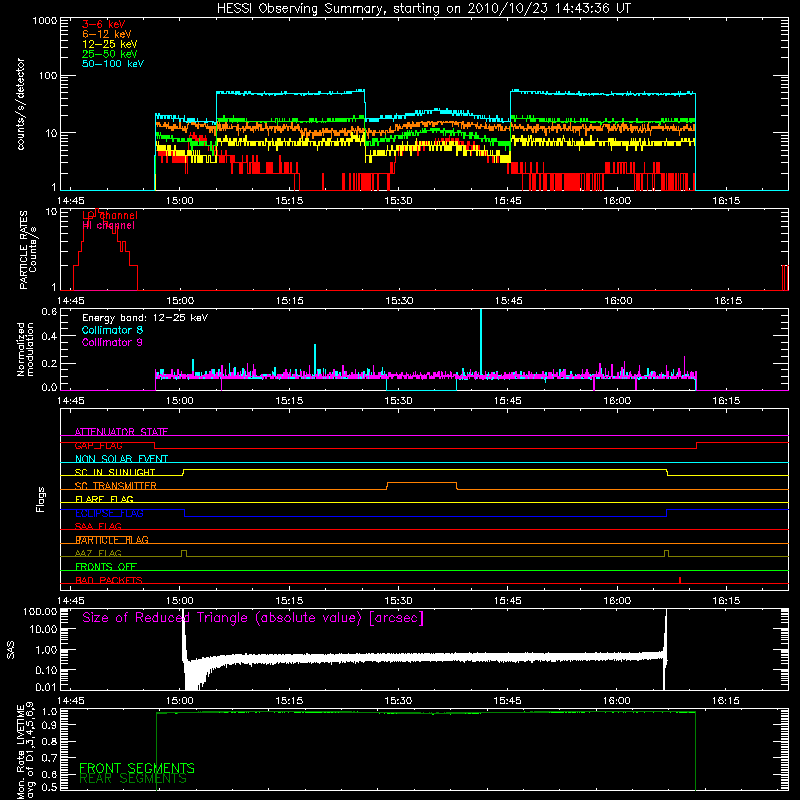Click the ATTENUATOR_STATE flag label
Screen dimensions: 800x800
[121, 432]
